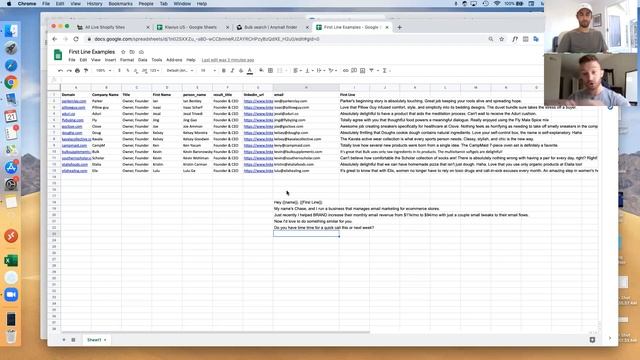640x360 pixels.
Task: Print the spreadsheet using printer icon
Action: pyautogui.click(x=77, y=71)
